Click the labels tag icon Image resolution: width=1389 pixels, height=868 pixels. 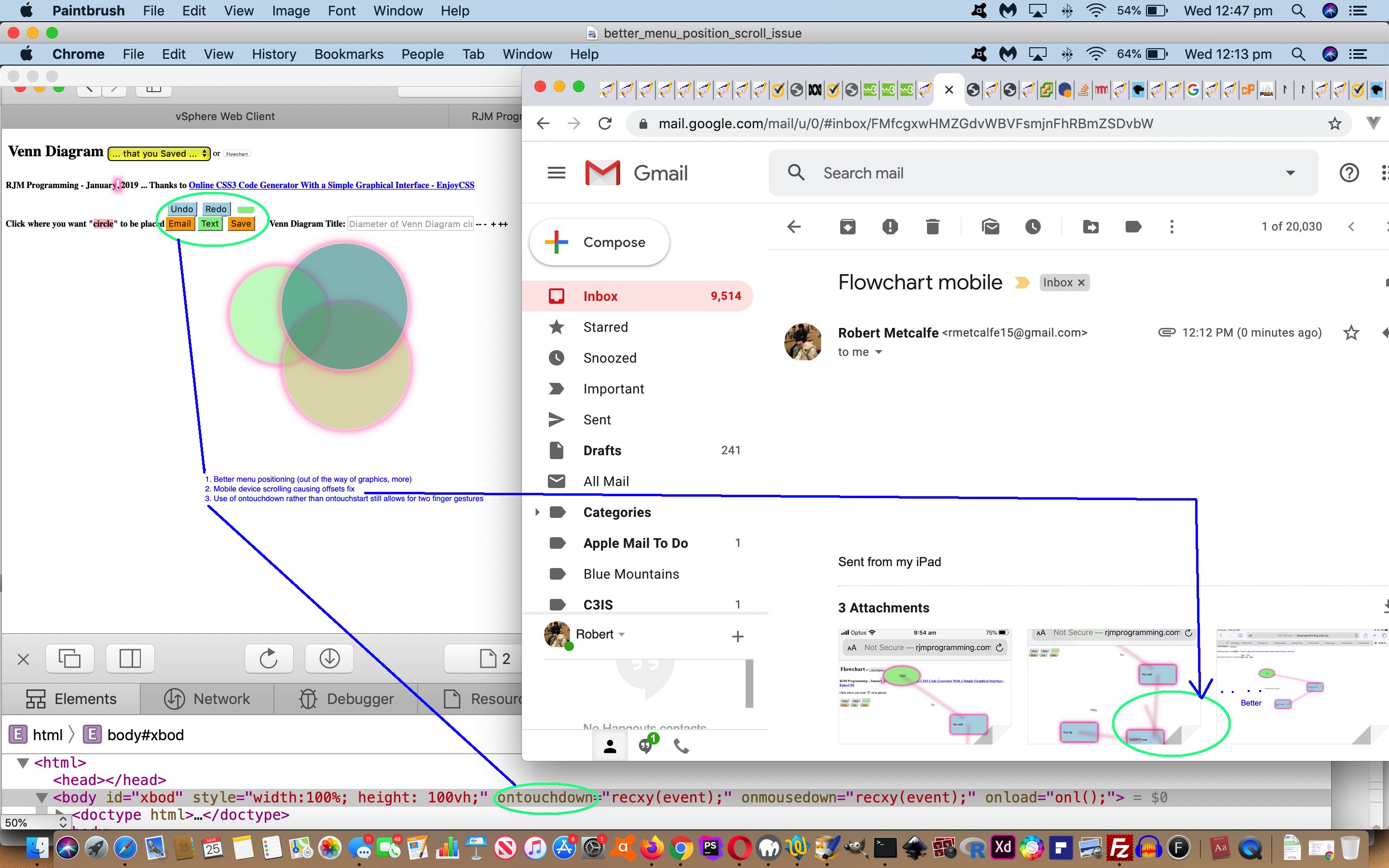point(1133,227)
